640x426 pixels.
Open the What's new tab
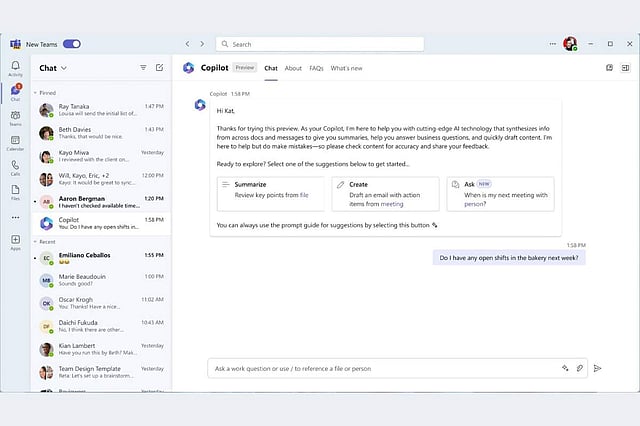click(x=346, y=68)
